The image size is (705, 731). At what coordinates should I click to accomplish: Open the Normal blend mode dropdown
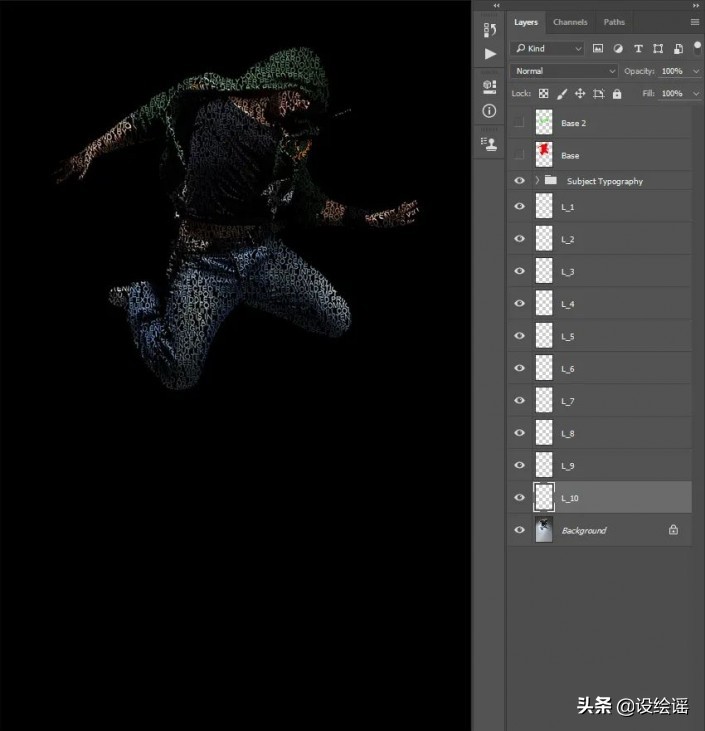pyautogui.click(x=564, y=71)
